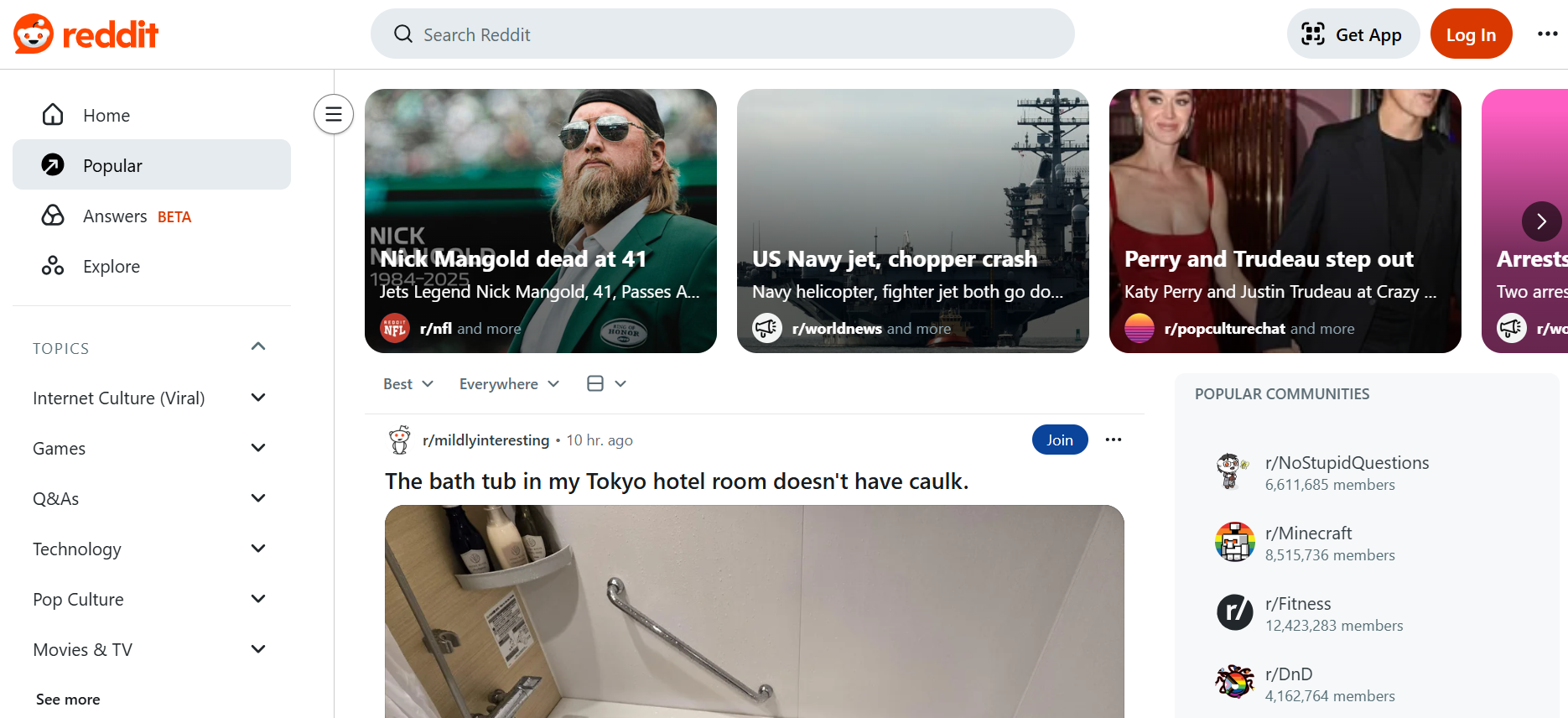Click the Answers BETA compass icon
Viewport: 1568px width, 718px height.
(52, 216)
